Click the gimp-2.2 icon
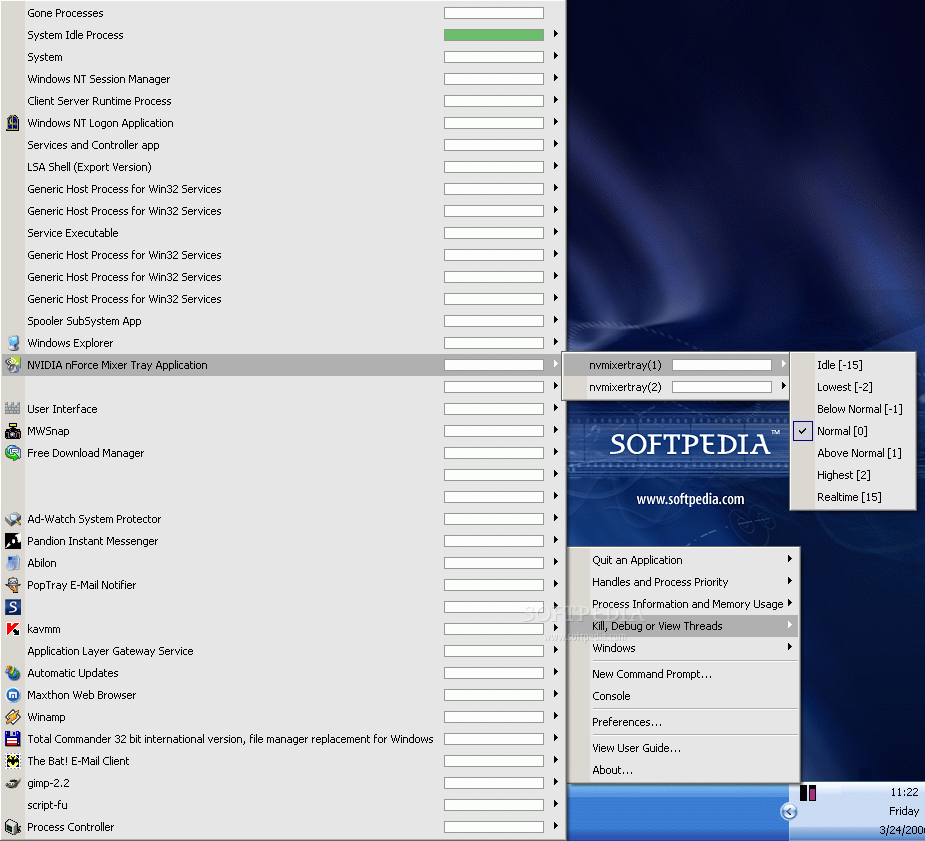 [12, 783]
